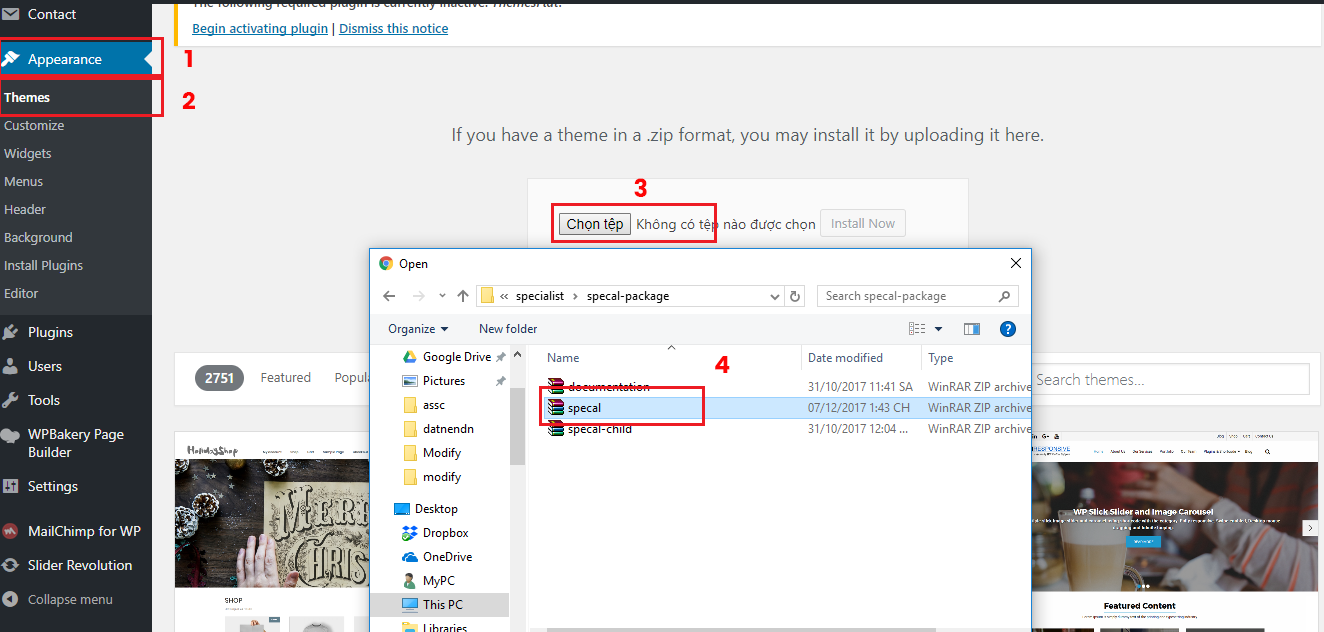Click Contact envelope icon in sidebar
The width and height of the screenshot is (1324, 632).
coord(11,14)
